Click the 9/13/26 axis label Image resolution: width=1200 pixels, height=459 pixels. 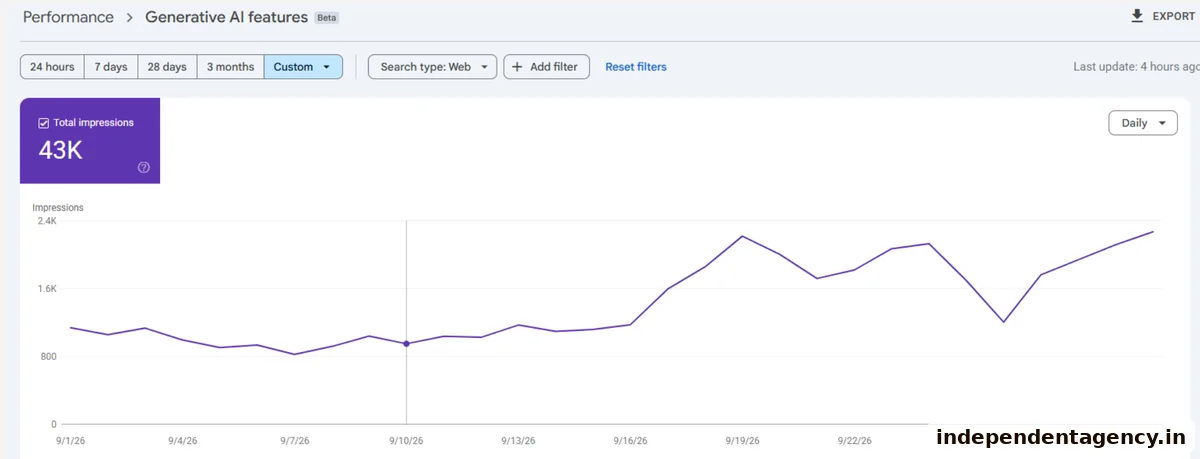[x=519, y=441]
